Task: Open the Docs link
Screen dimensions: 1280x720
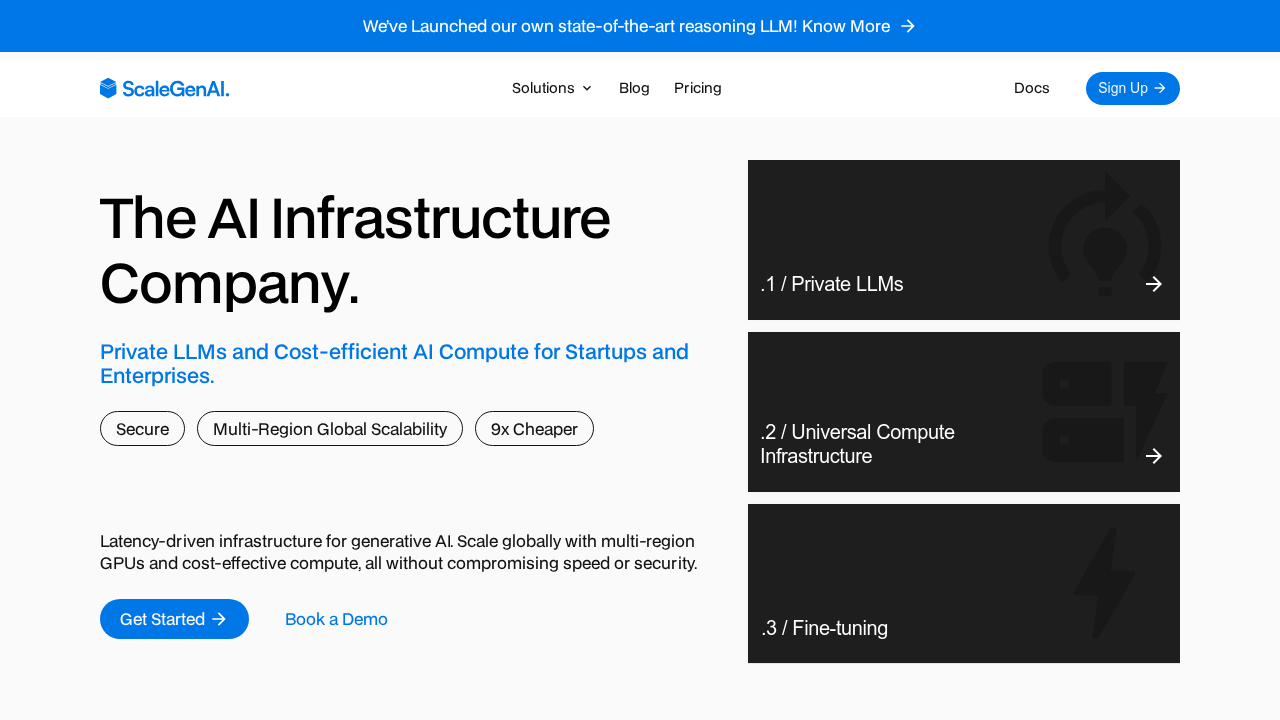Action: [x=1031, y=88]
